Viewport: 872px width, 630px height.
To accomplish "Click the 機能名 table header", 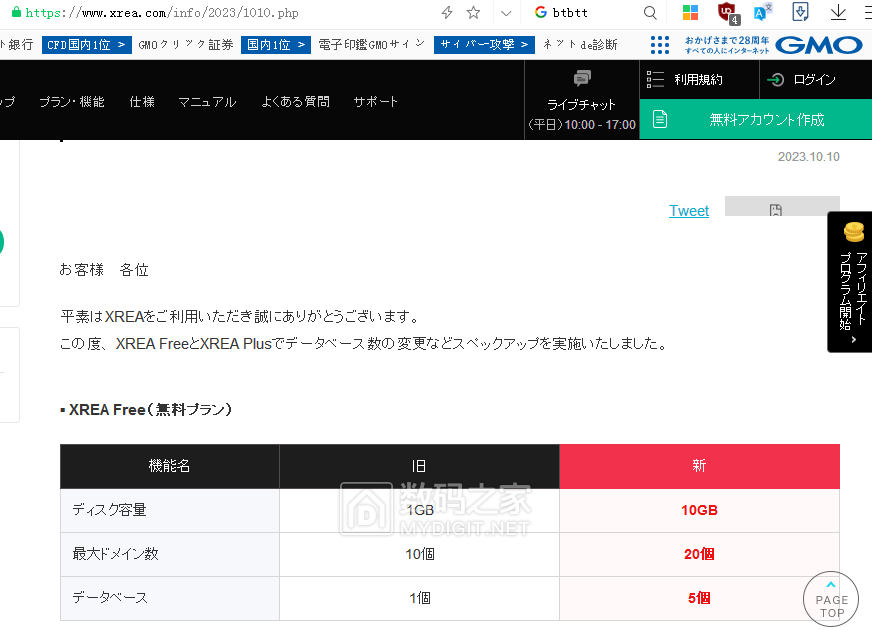I will click(x=170, y=466).
